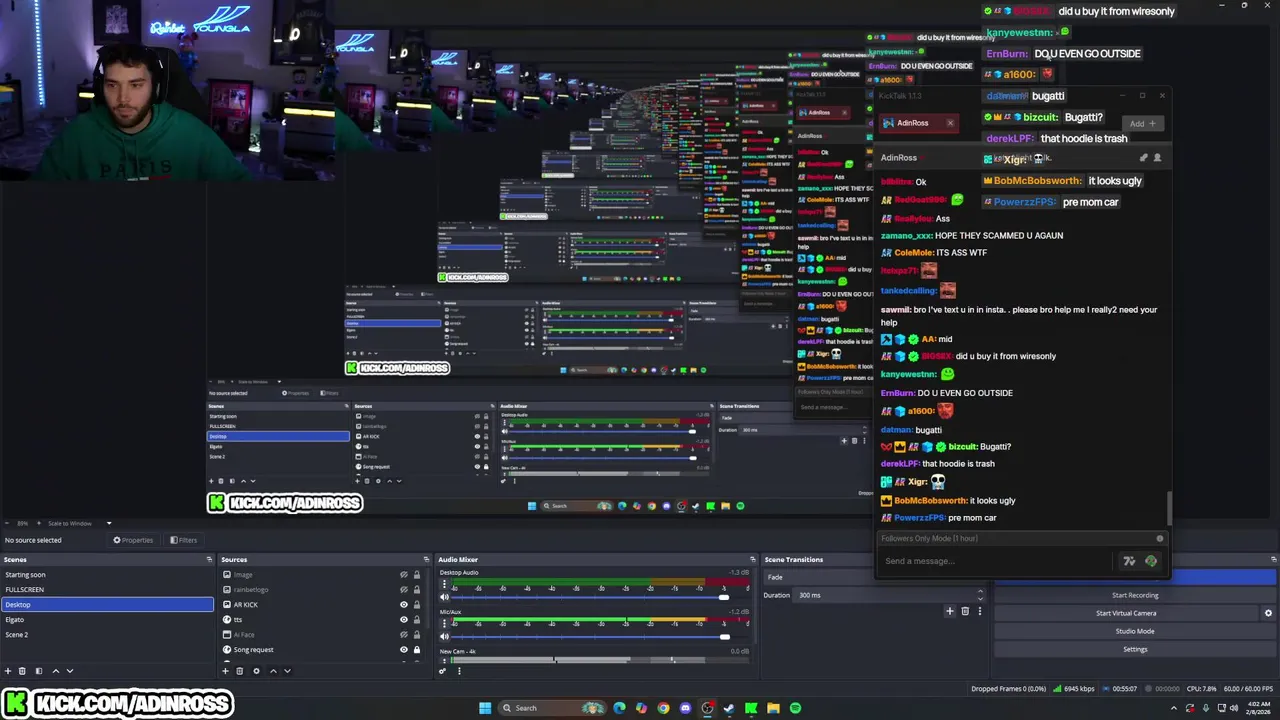
Task: Open Kick emote picker beside 7TV icon
Action: click(x=1151, y=561)
